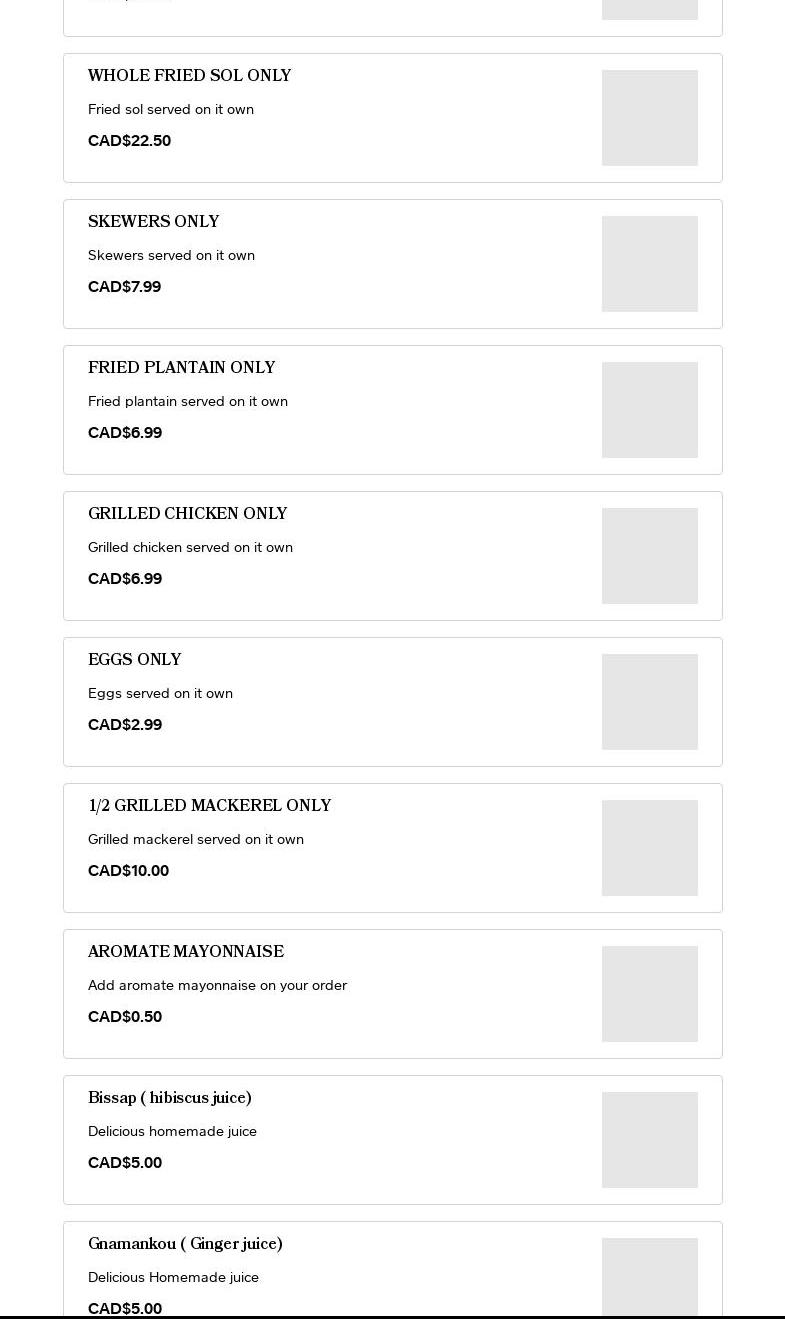
Task: Select the Aromate Mayonnaise add-on
Action: pyautogui.click(x=186, y=952)
